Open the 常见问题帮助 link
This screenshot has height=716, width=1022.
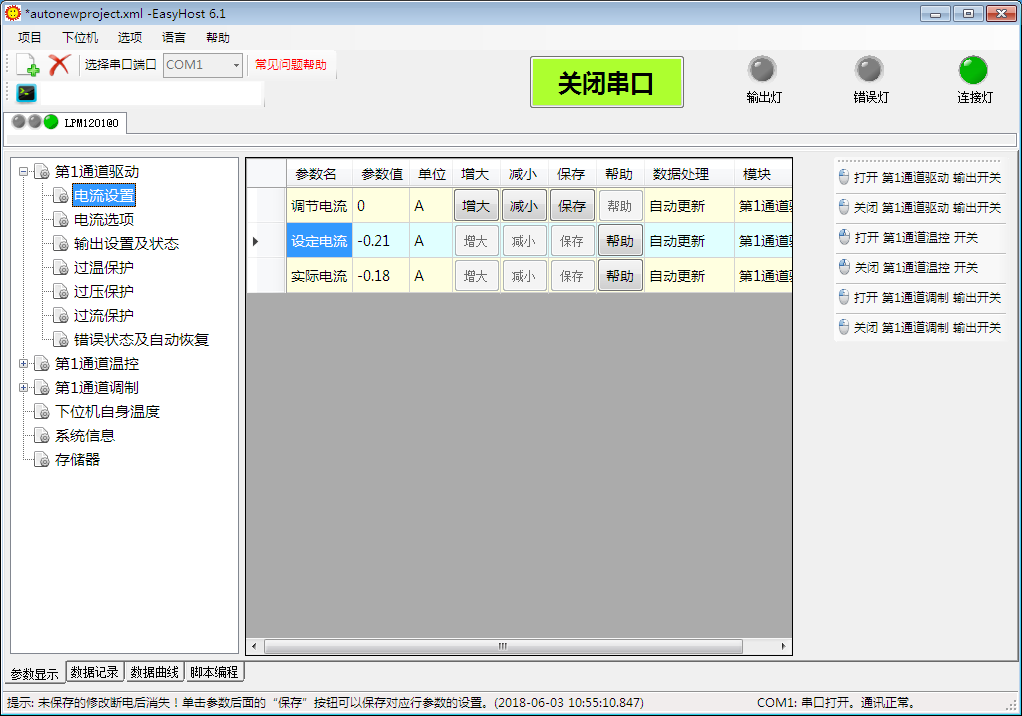tap(290, 65)
